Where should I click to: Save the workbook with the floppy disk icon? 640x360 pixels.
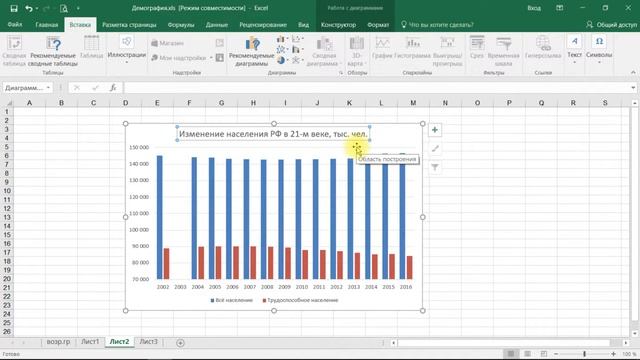click(13, 8)
